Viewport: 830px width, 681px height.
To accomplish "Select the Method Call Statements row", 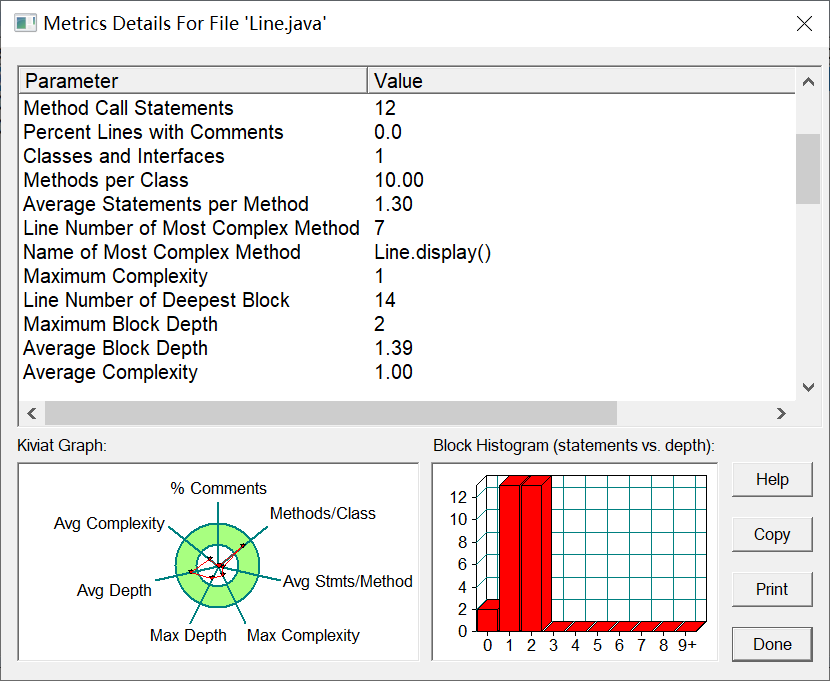I will coord(408,108).
